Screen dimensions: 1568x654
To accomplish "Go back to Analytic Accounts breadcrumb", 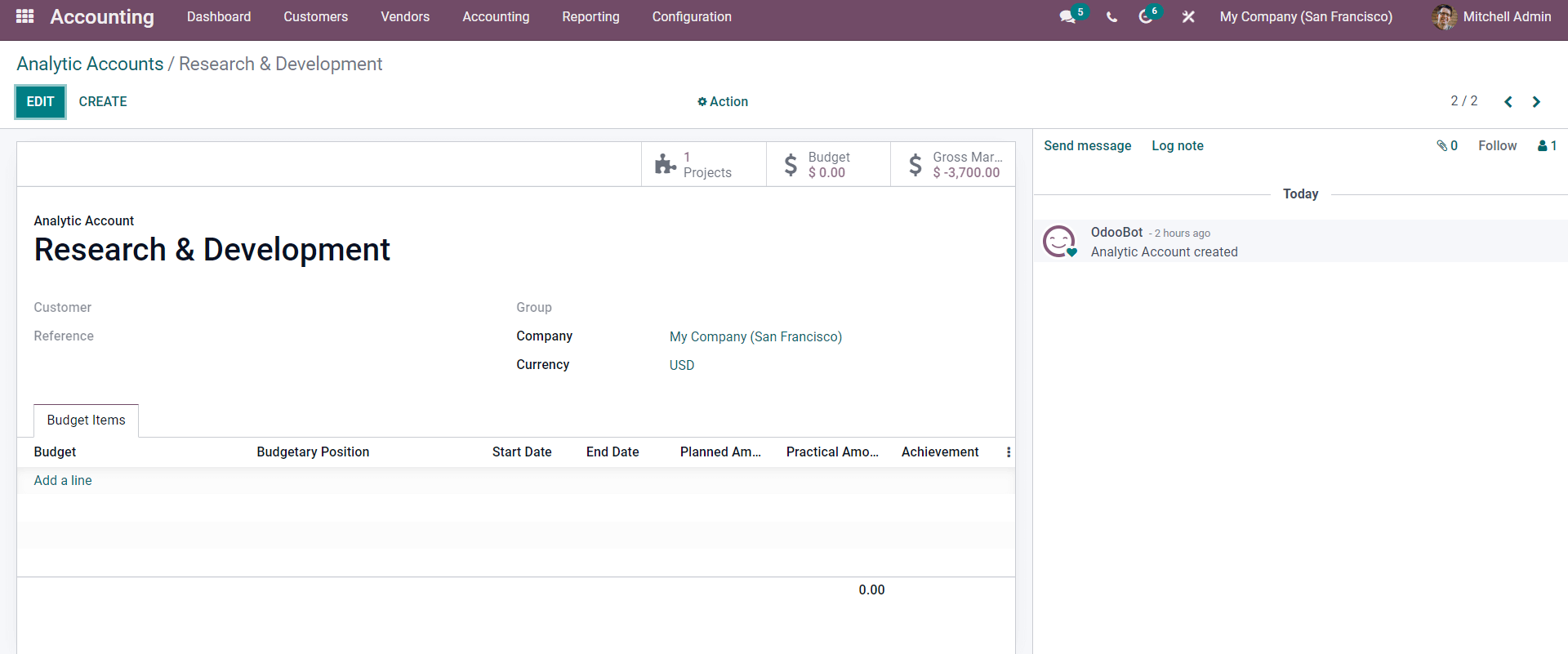I will point(90,64).
